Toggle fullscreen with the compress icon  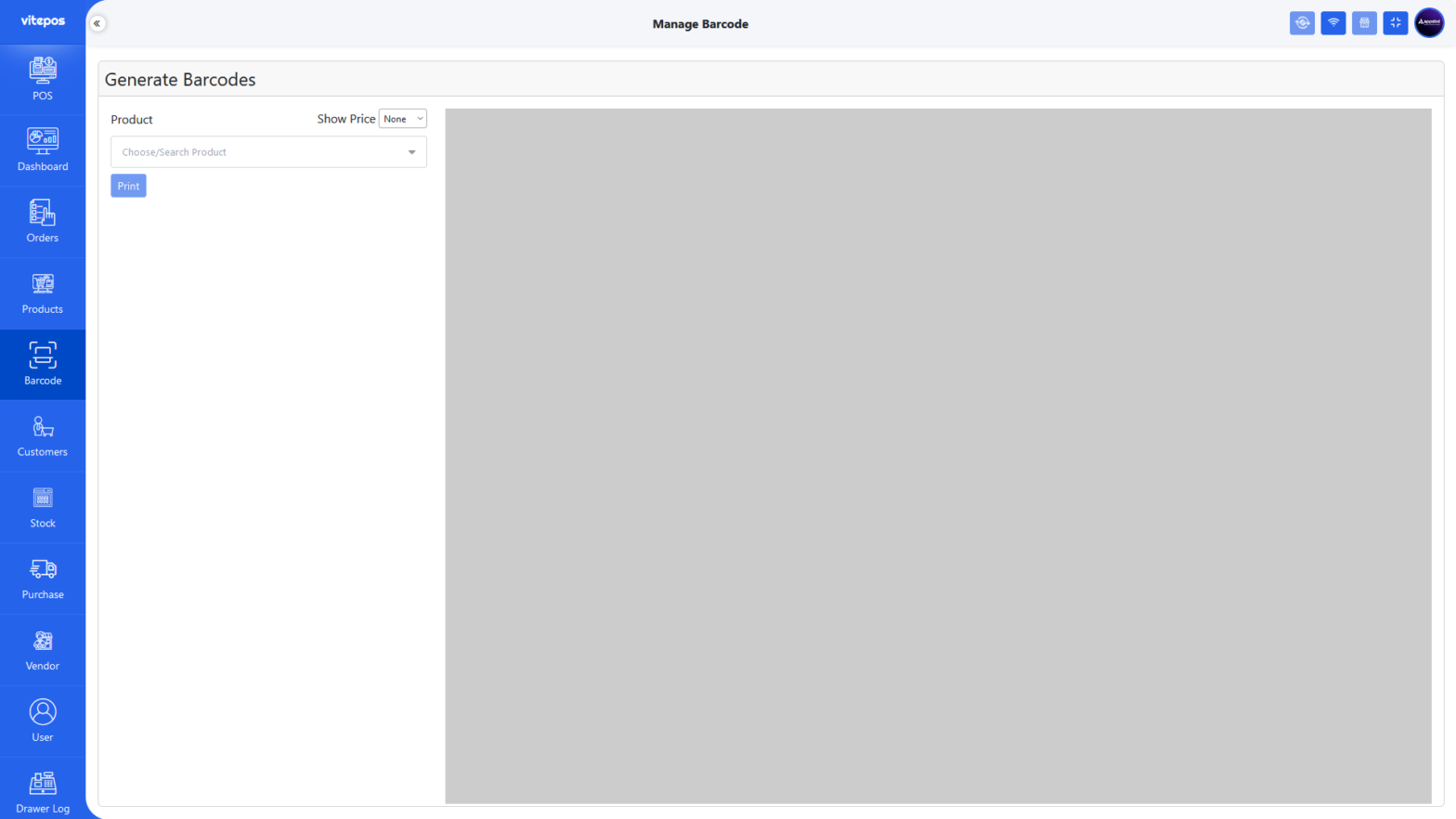pos(1395,23)
